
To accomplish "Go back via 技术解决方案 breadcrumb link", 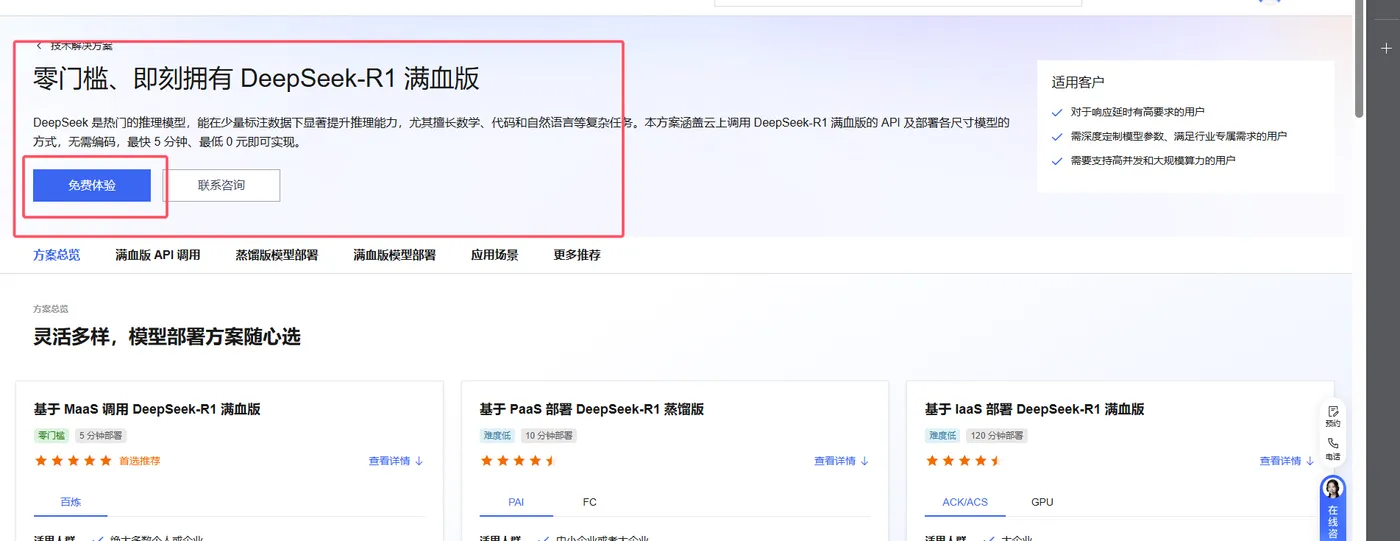I will pos(75,46).
